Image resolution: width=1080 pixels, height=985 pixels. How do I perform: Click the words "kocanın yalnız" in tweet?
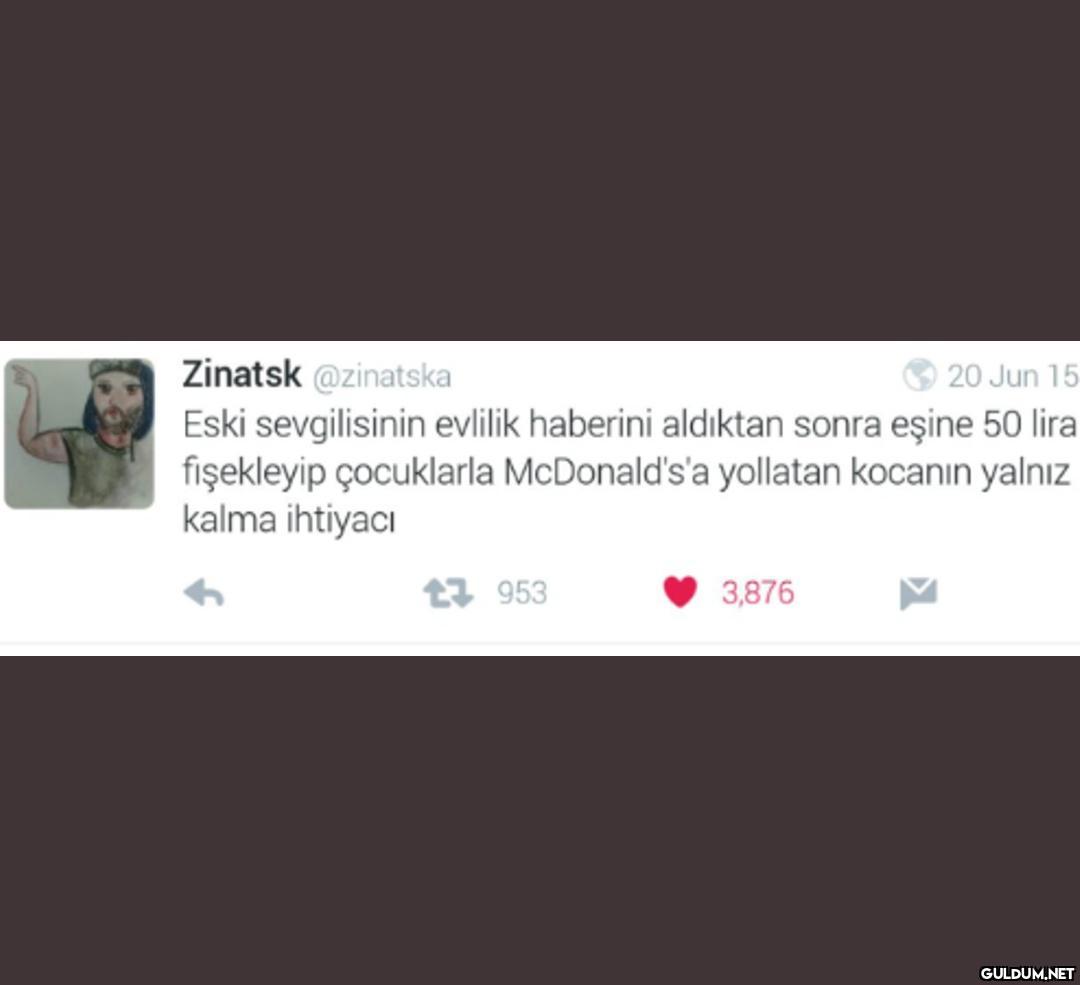(960, 473)
